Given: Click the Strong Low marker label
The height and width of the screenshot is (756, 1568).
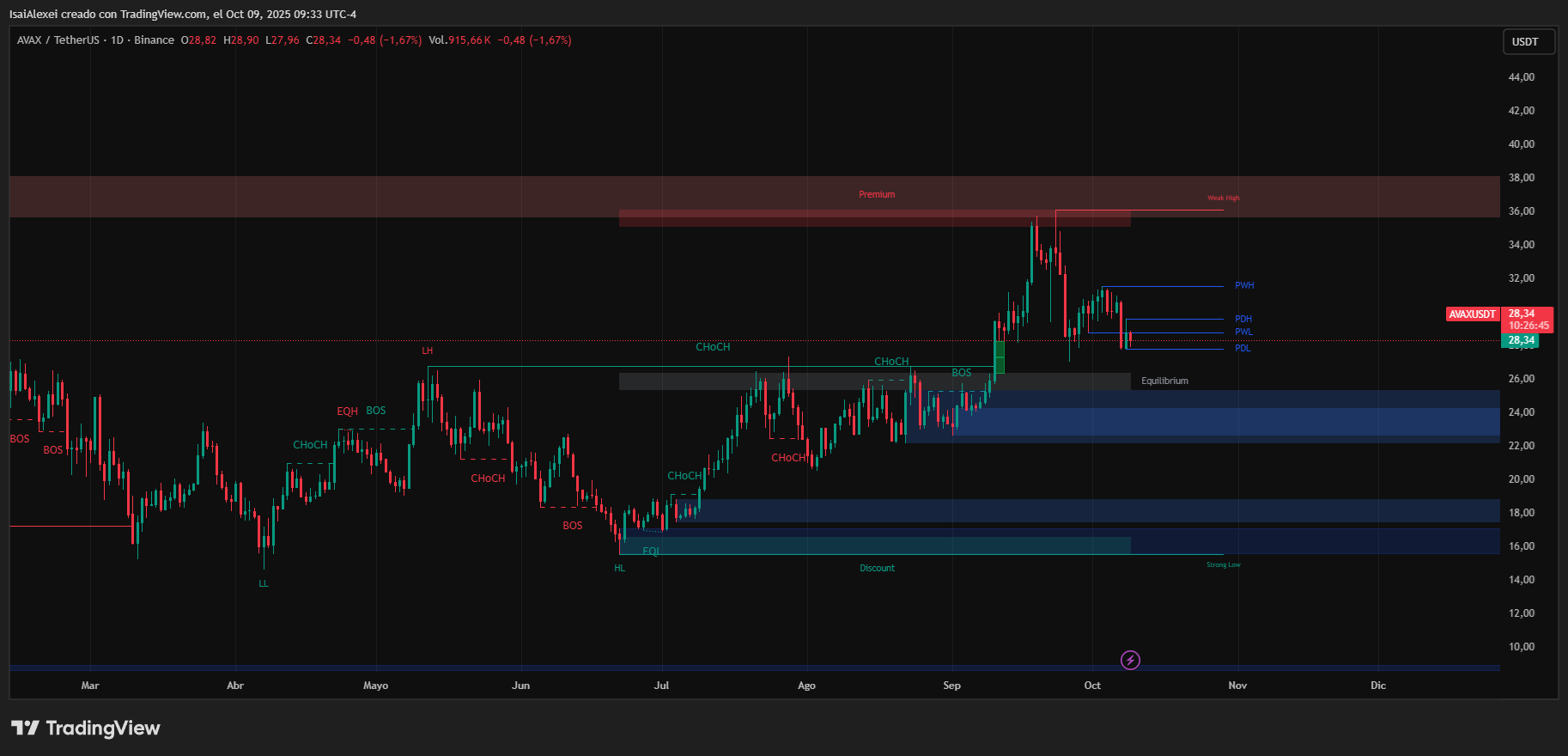Looking at the screenshot, I should tap(1223, 565).
